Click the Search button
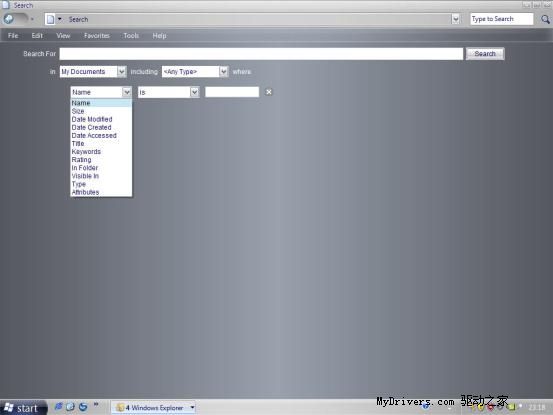The image size is (553, 415). tap(485, 54)
